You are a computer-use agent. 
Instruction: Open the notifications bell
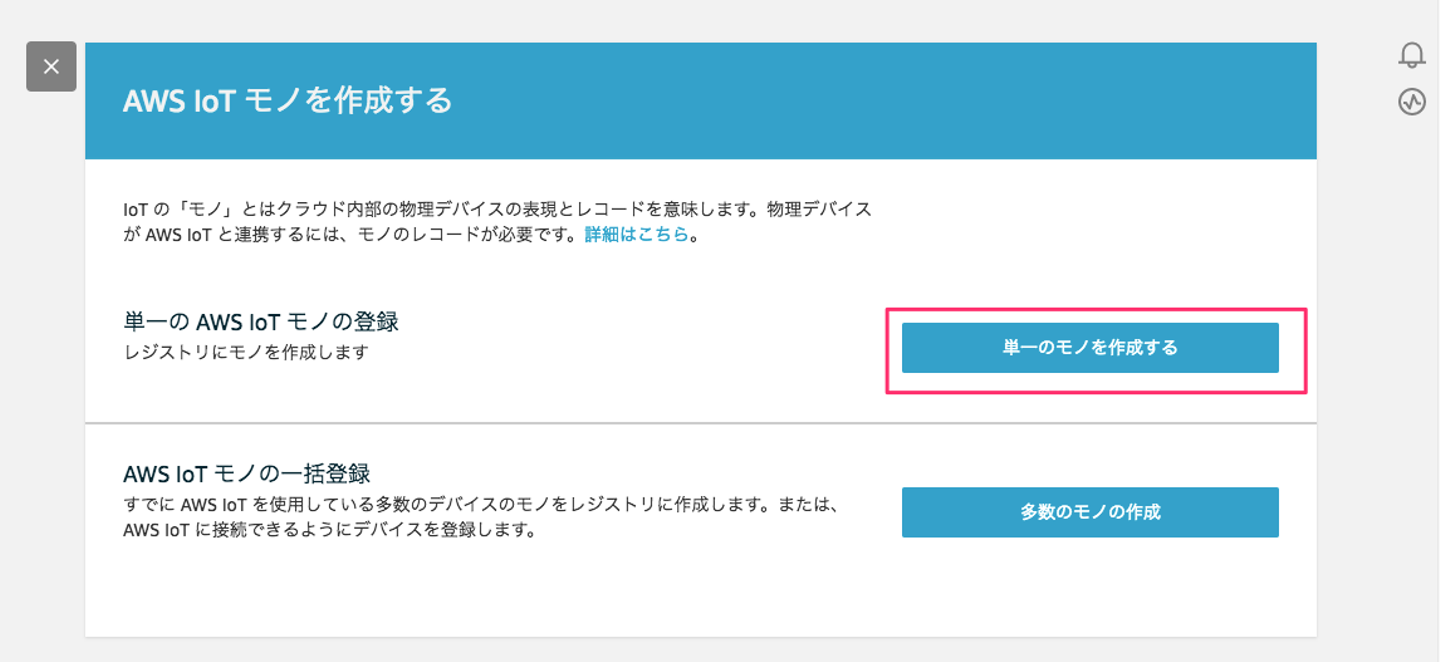(x=1411, y=55)
